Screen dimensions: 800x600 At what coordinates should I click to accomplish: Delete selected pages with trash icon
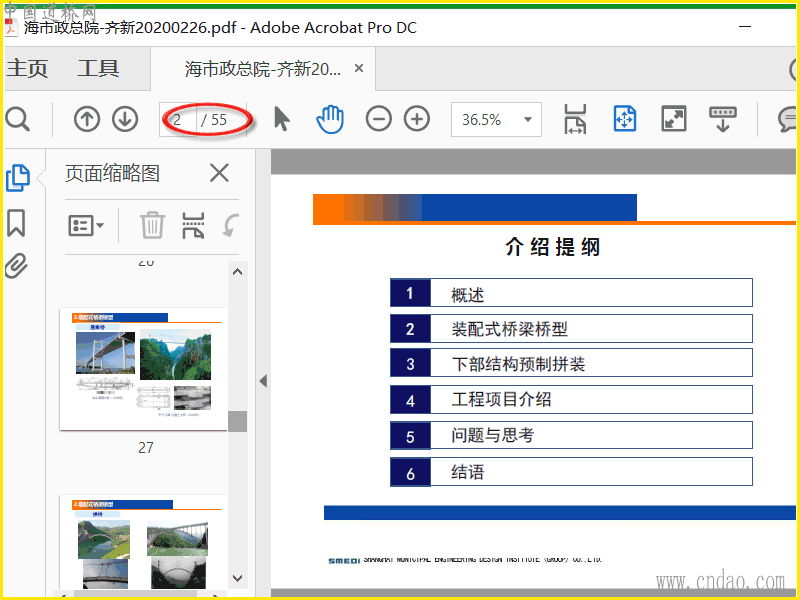[x=153, y=225]
